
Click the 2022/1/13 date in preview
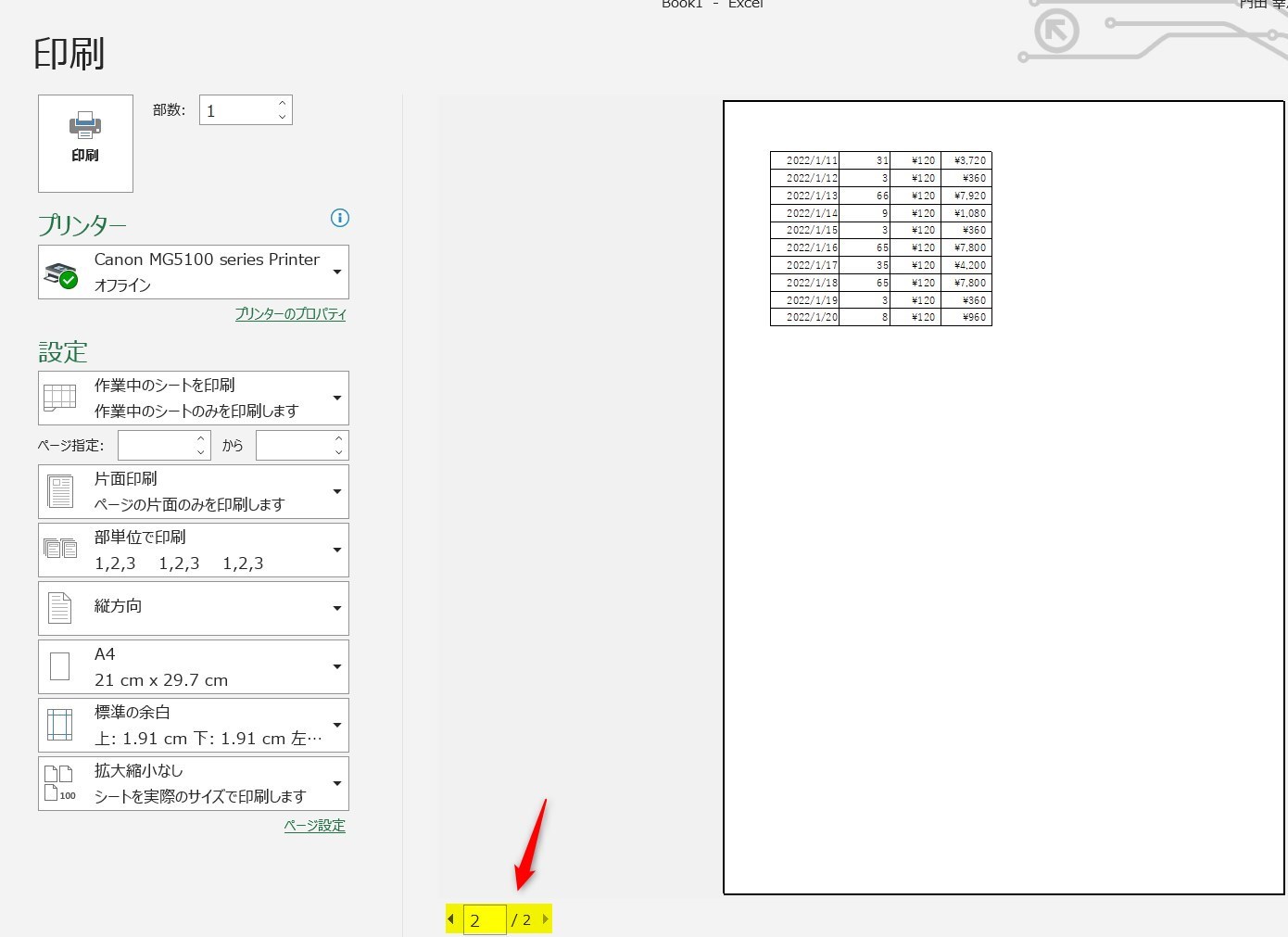(812, 196)
